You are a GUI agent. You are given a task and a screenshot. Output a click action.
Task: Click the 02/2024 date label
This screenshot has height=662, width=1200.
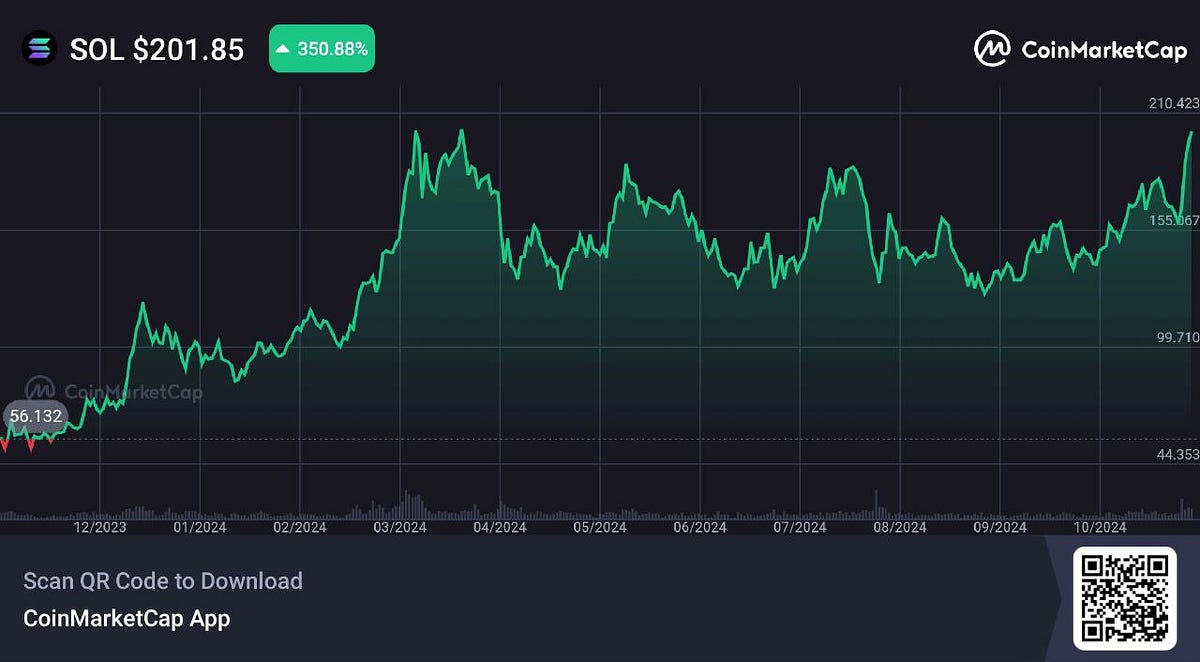click(300, 527)
